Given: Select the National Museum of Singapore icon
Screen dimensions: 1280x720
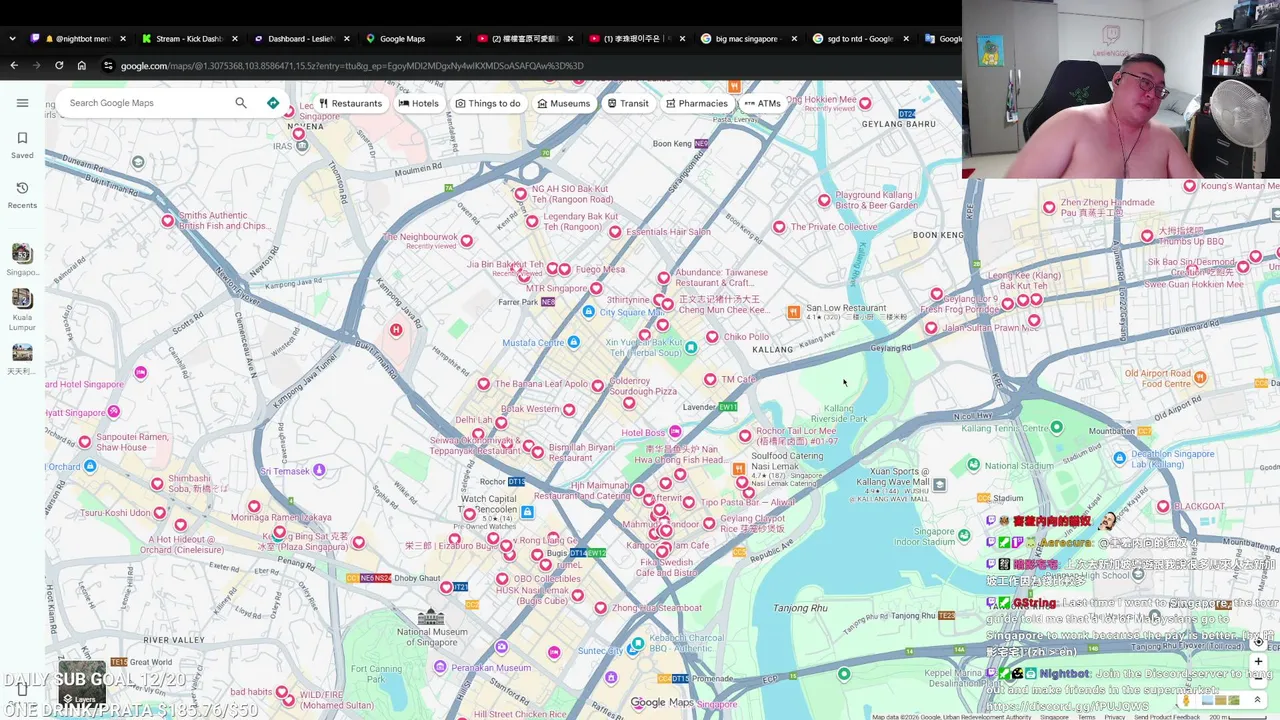Looking at the screenshot, I should coord(431,617).
